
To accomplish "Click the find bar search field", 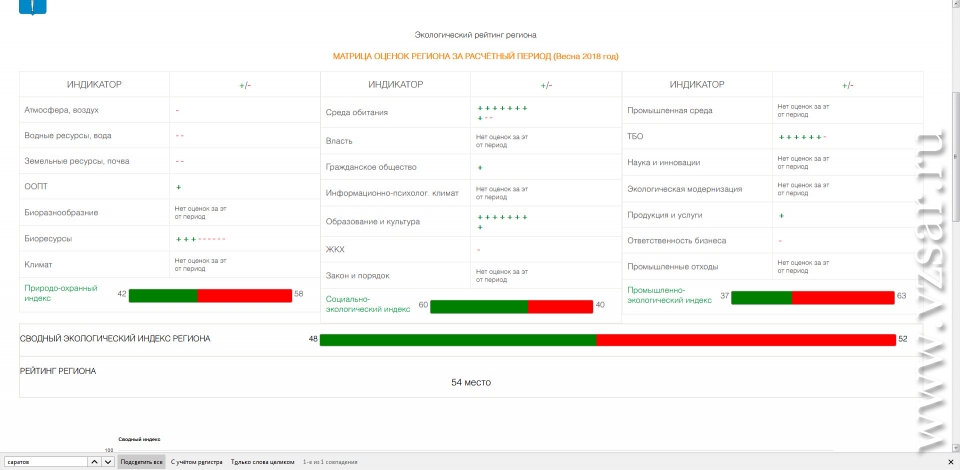I will pos(45,462).
